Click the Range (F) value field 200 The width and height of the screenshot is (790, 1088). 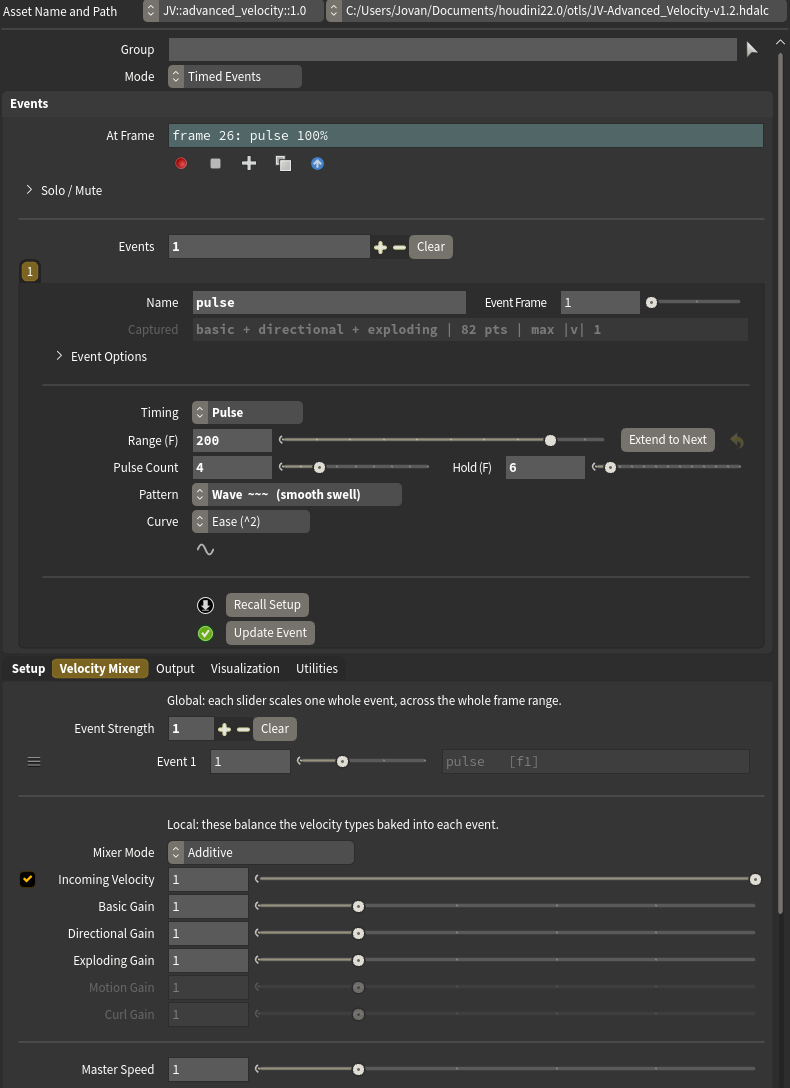[232, 440]
